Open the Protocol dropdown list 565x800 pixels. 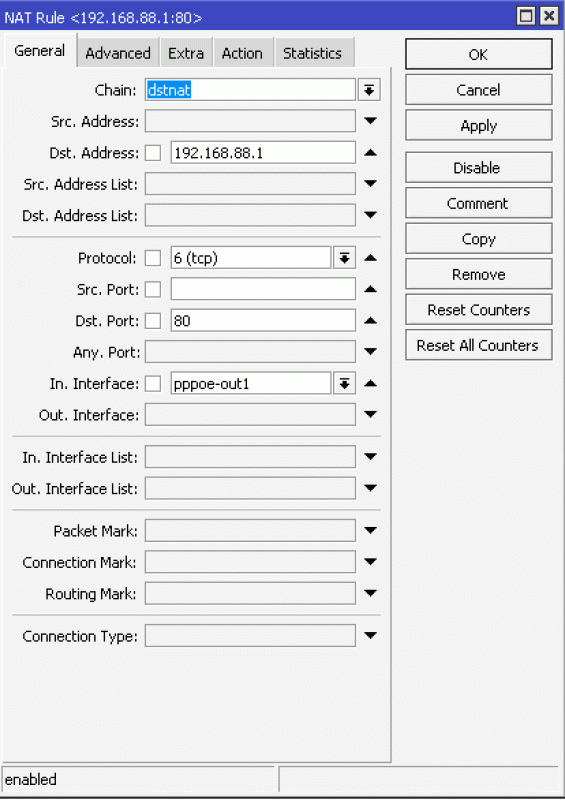click(345, 258)
